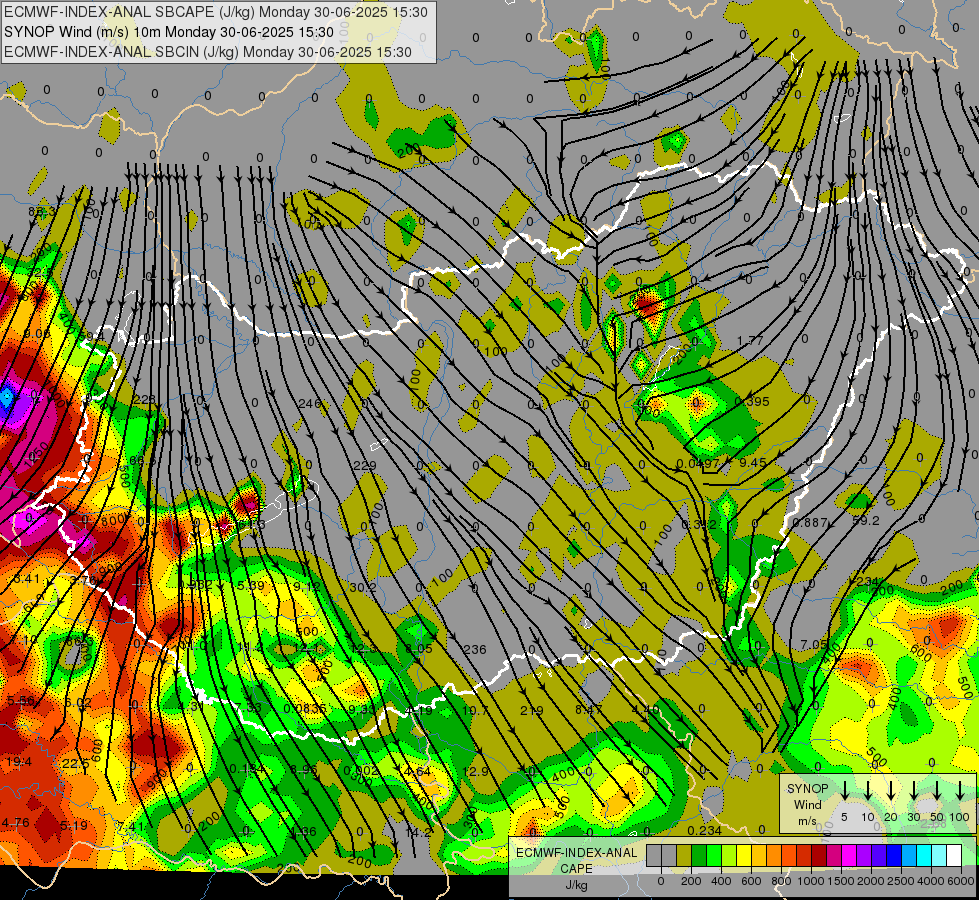Click the station value '59.2'
This screenshot has height=900, width=979.
point(865,520)
